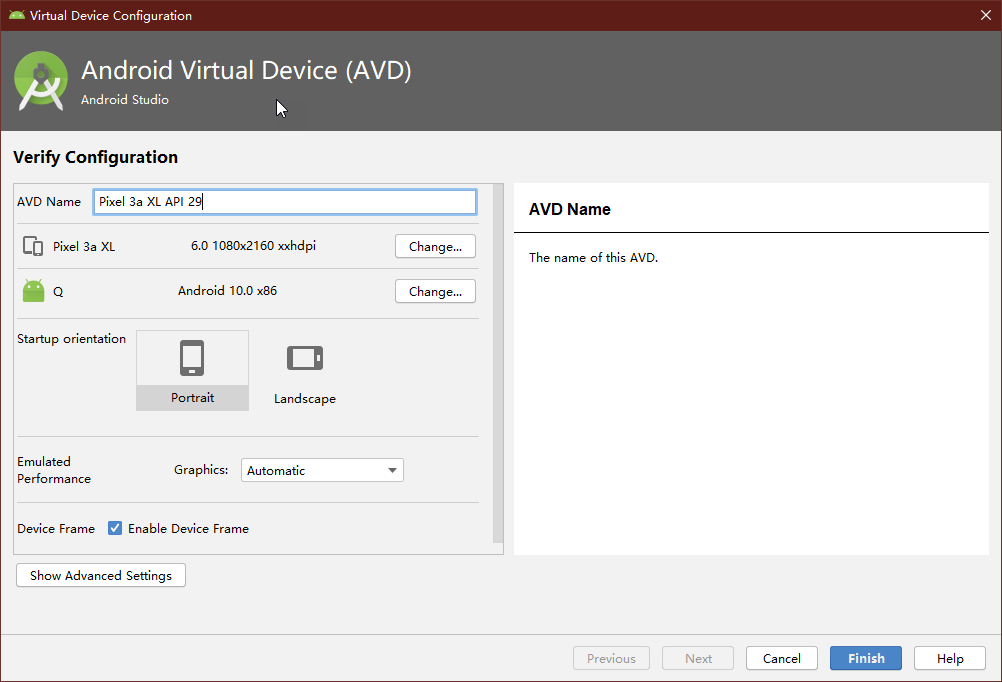Click the small Android icon in title bar

[17, 15]
